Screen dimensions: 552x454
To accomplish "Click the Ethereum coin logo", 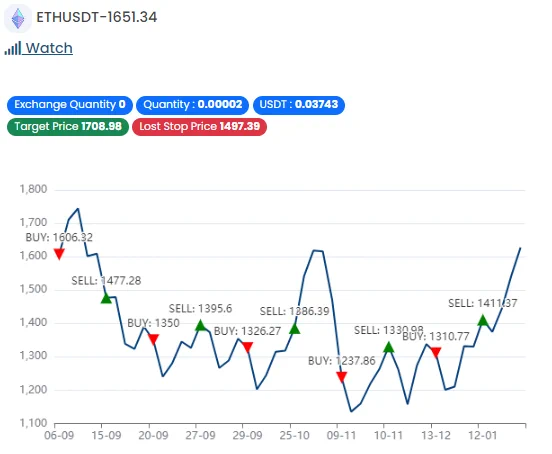I will 18,18.
